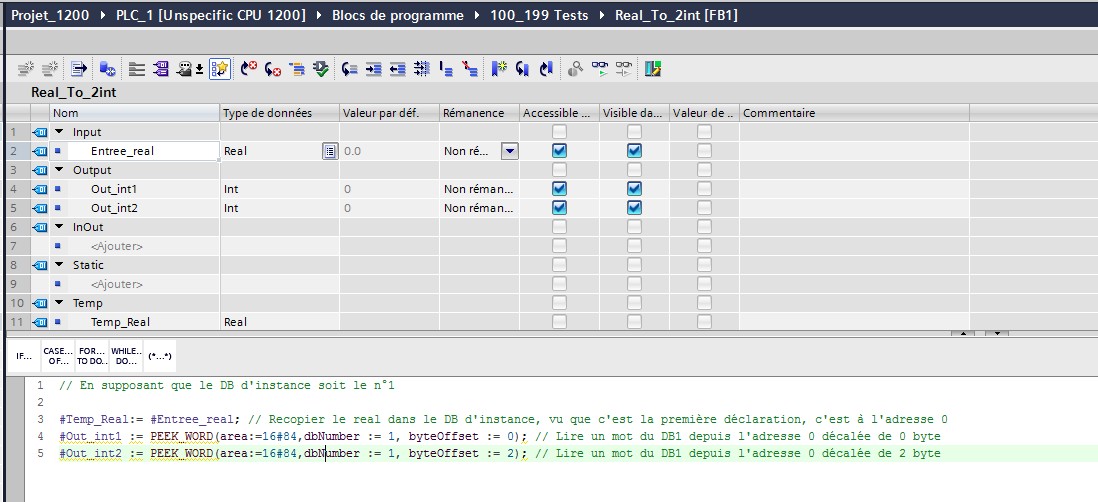Enable monitoring with green-arrow glasses icon
Viewport: 1098px width, 502px height.
tap(600, 69)
